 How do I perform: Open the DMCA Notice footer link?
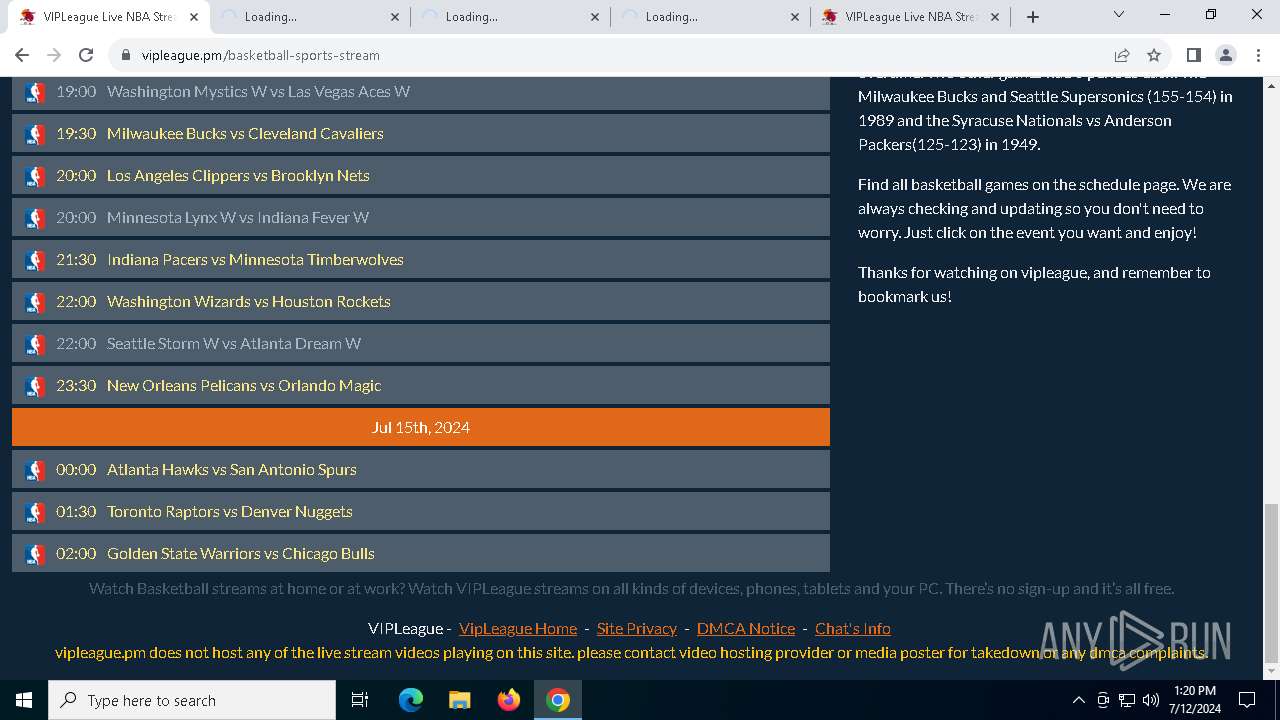746,629
